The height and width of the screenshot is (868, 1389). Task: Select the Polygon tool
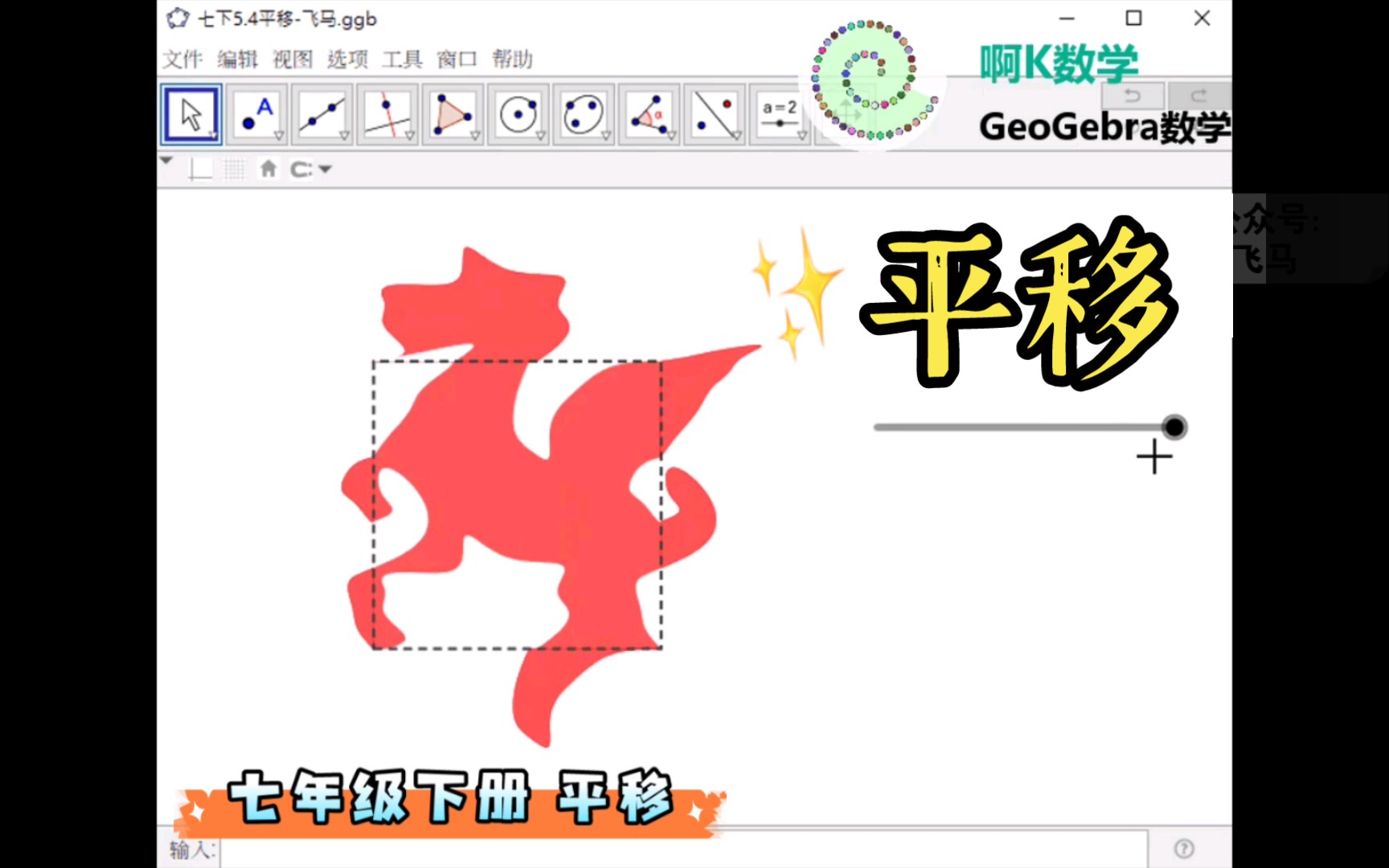coord(453,114)
